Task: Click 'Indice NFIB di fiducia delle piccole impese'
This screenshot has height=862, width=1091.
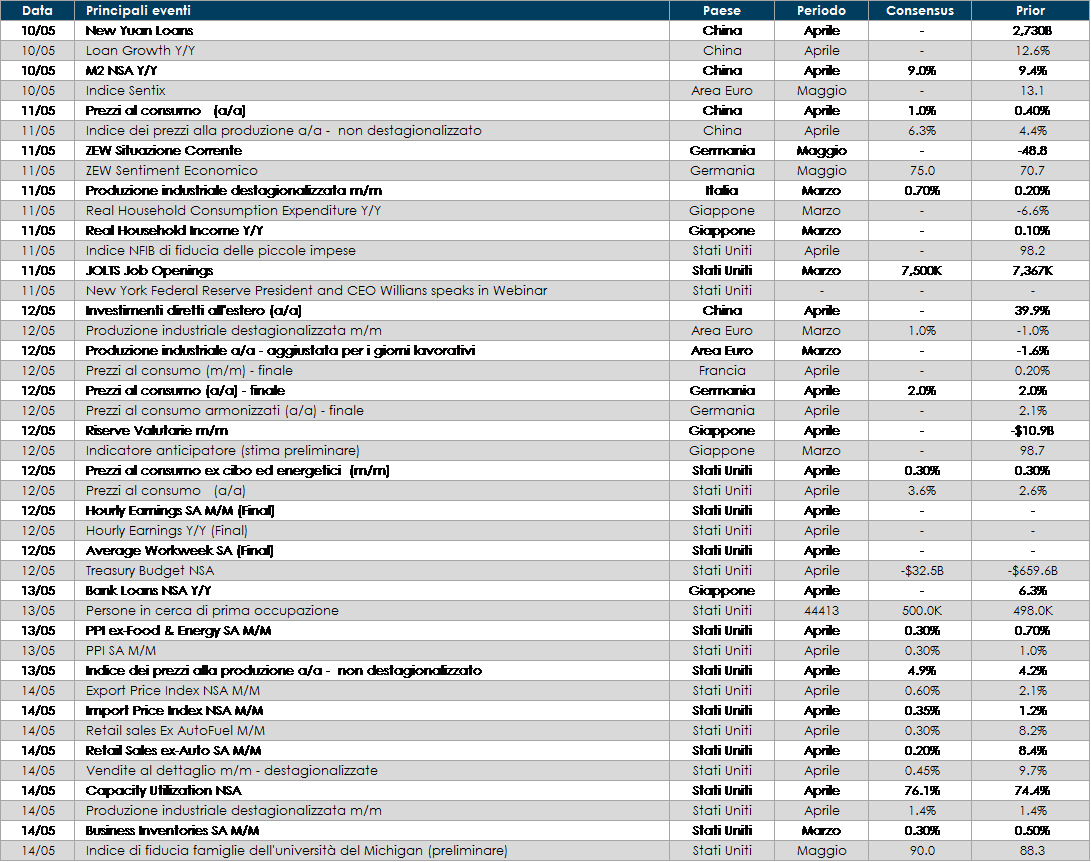Action: 220,250
